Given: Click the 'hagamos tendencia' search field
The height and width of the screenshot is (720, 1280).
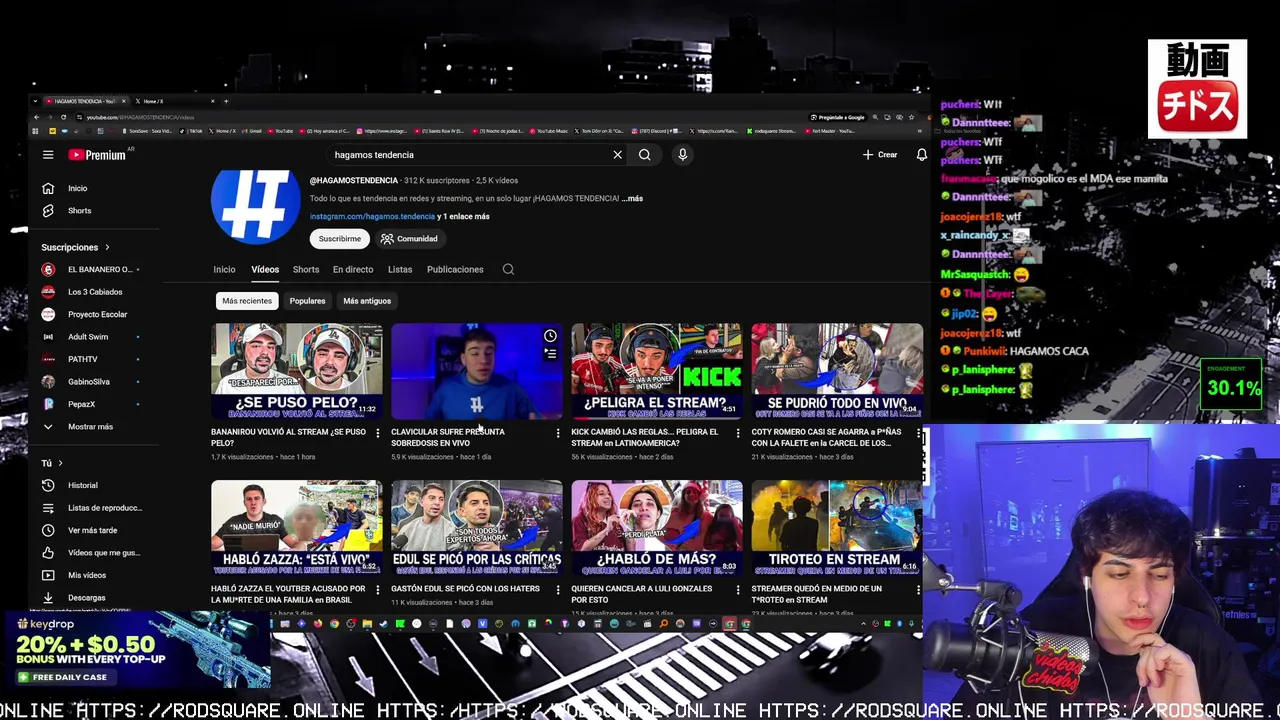Looking at the screenshot, I should (470, 155).
